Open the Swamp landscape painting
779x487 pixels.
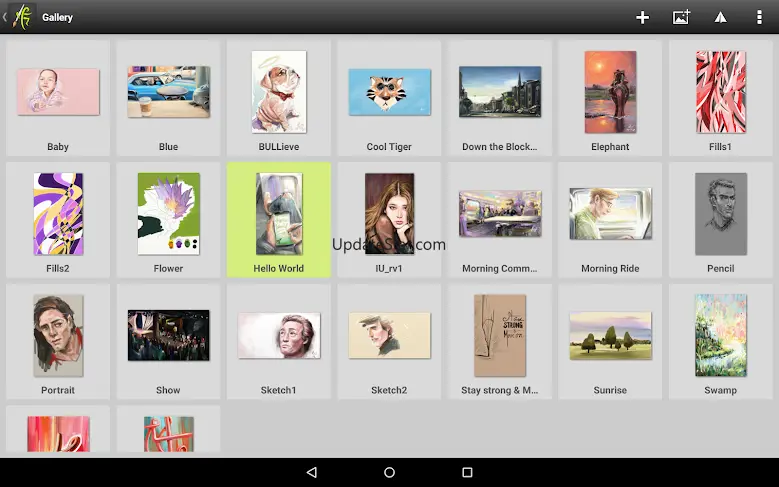click(x=720, y=335)
